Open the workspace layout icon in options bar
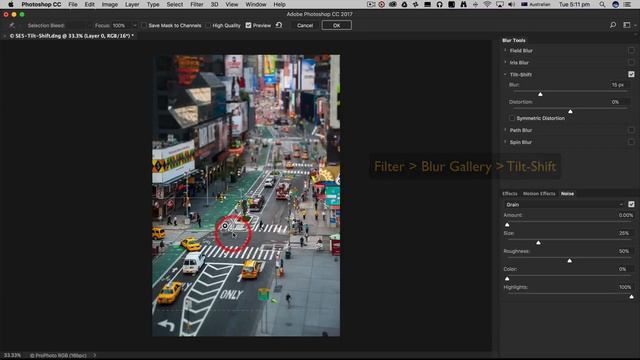Viewport: 640px width, 360px height. (x=627, y=25)
